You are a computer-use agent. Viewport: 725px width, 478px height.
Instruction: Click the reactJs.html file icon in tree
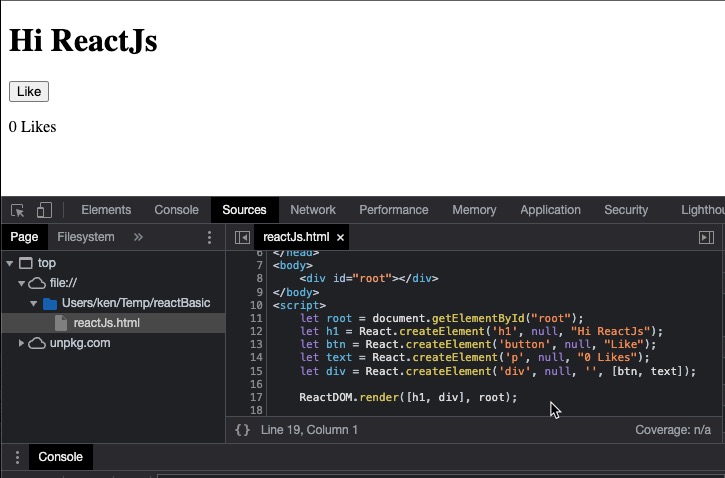coord(61,323)
